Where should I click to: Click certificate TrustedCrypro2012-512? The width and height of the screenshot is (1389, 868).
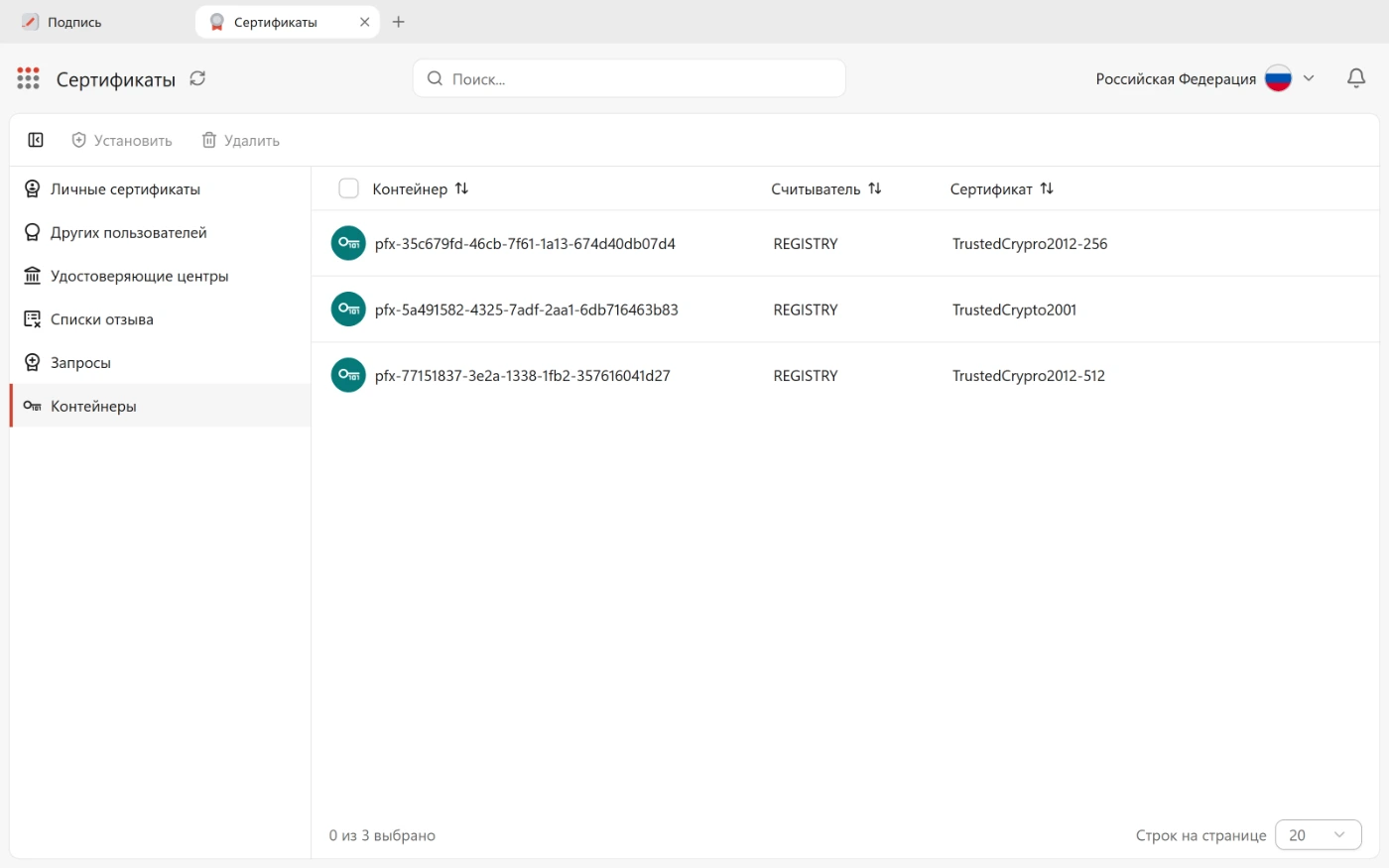click(x=1029, y=376)
